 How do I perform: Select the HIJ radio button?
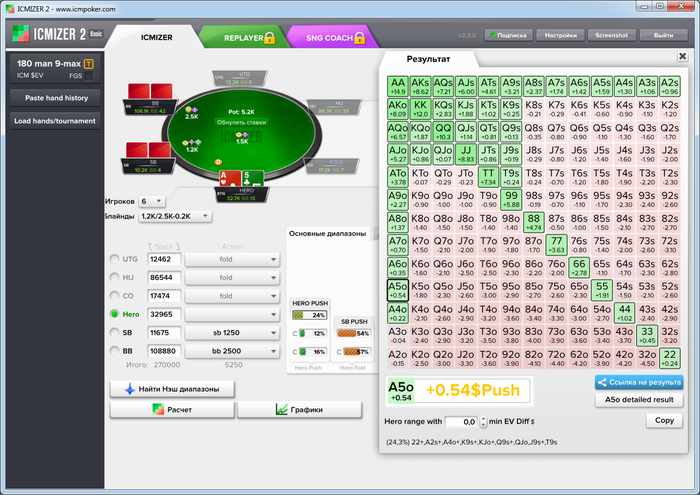[x=115, y=277]
